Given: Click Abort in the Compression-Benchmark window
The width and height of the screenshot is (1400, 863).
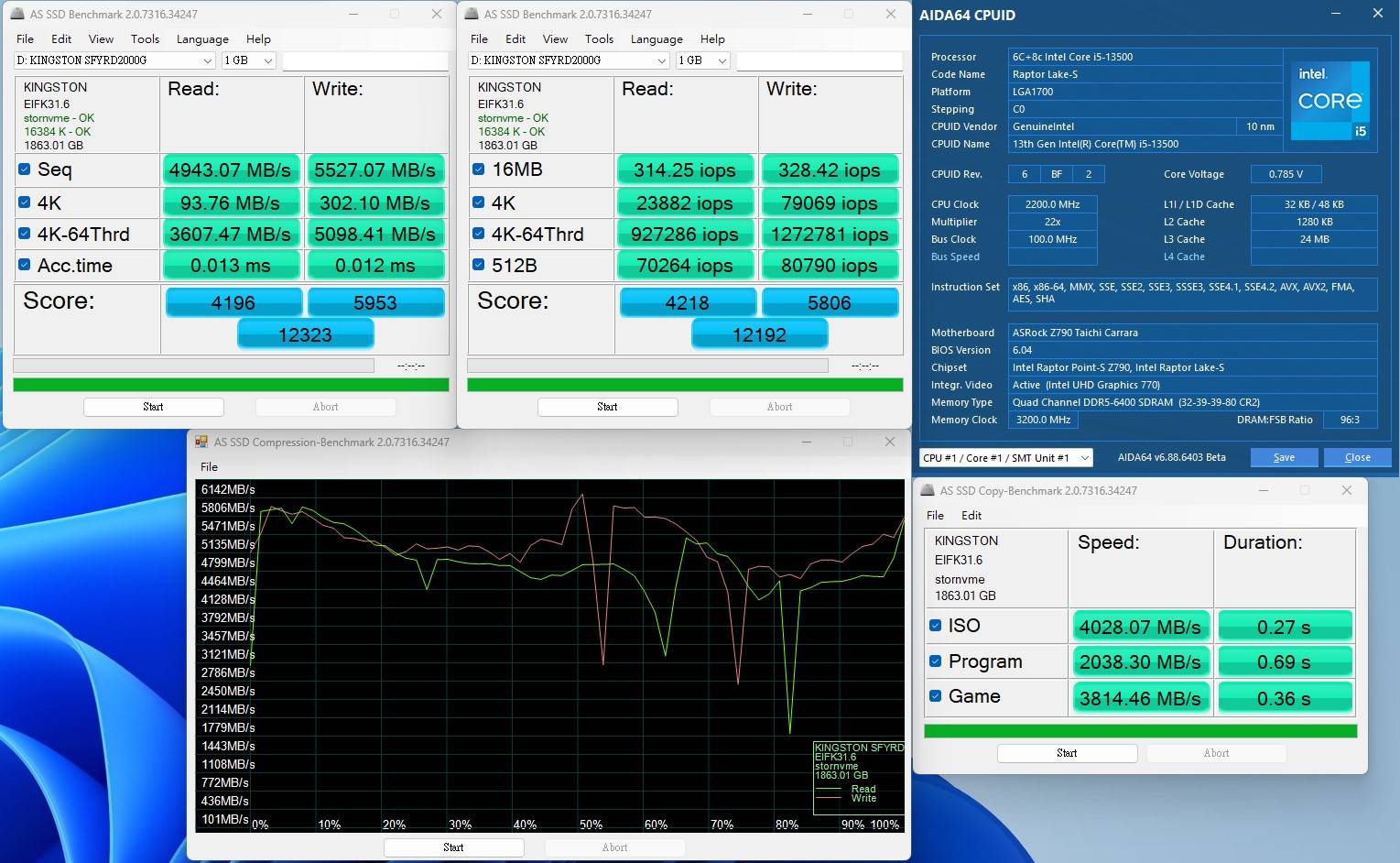Looking at the screenshot, I should 615,847.
